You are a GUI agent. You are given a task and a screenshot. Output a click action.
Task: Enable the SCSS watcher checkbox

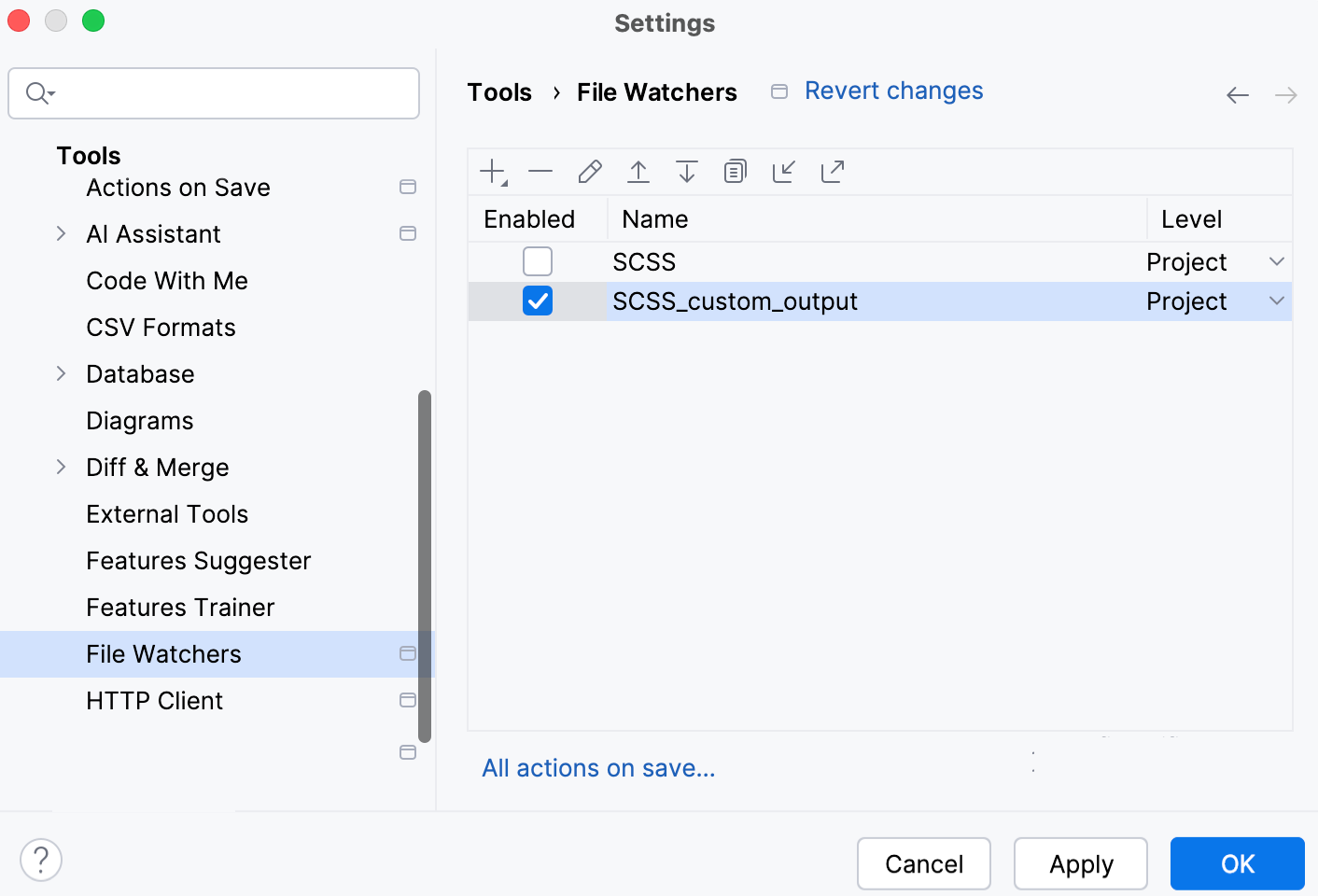coord(538,261)
